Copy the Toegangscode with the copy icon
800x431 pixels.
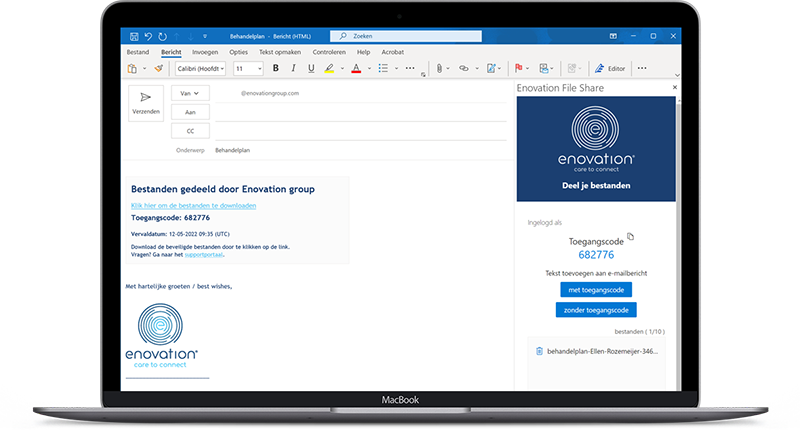[630, 237]
